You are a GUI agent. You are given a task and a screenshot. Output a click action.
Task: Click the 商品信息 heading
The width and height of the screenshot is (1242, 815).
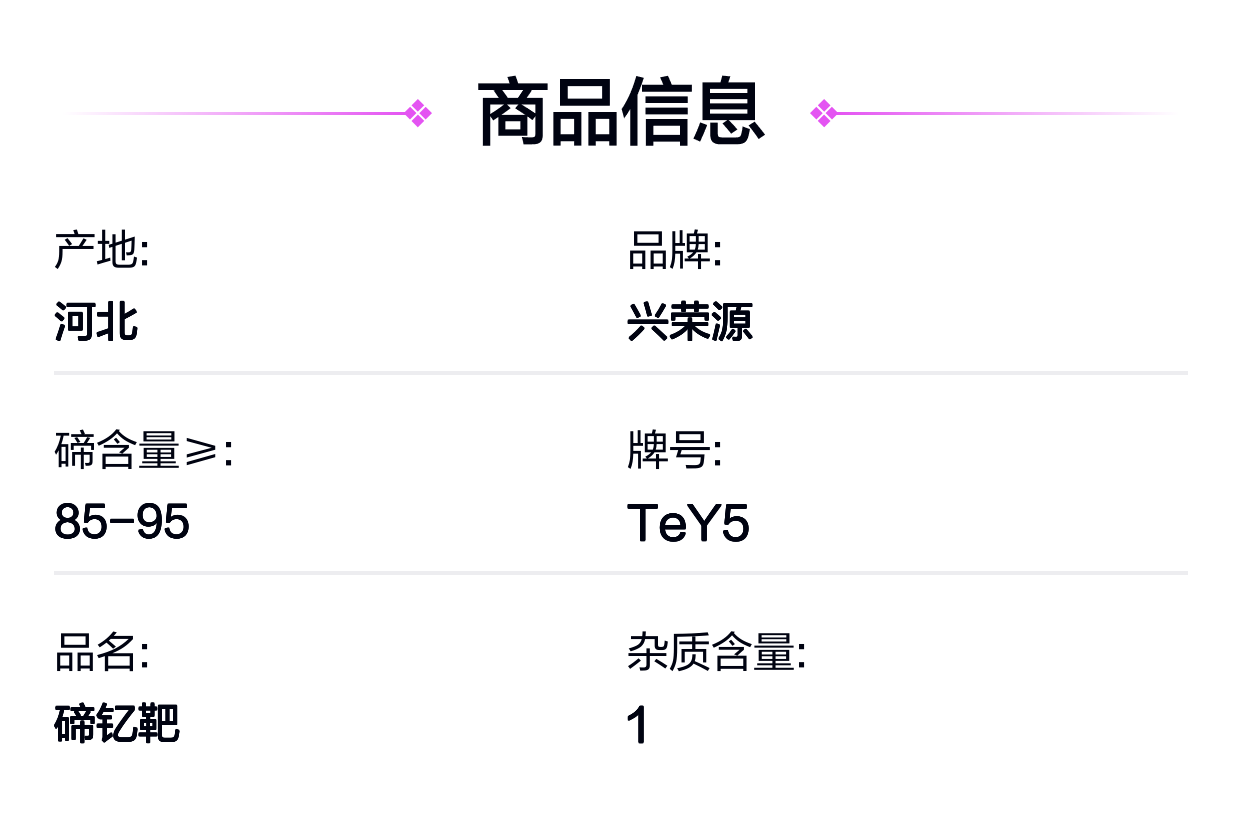[621, 113]
